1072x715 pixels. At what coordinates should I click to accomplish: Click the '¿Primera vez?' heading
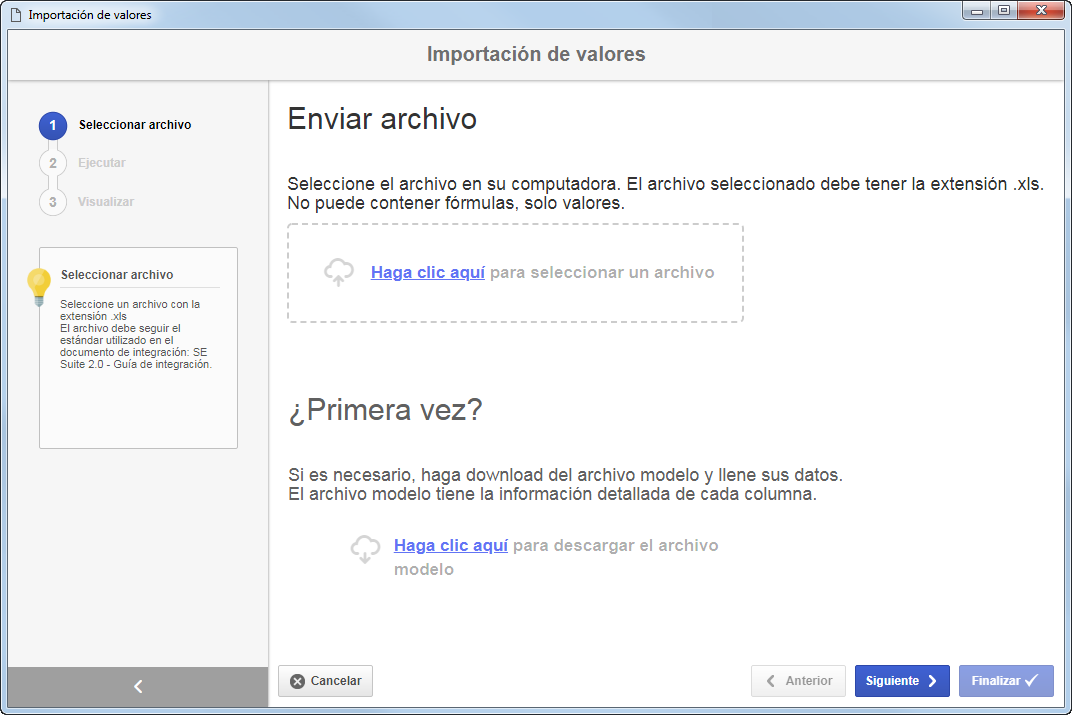coord(386,410)
